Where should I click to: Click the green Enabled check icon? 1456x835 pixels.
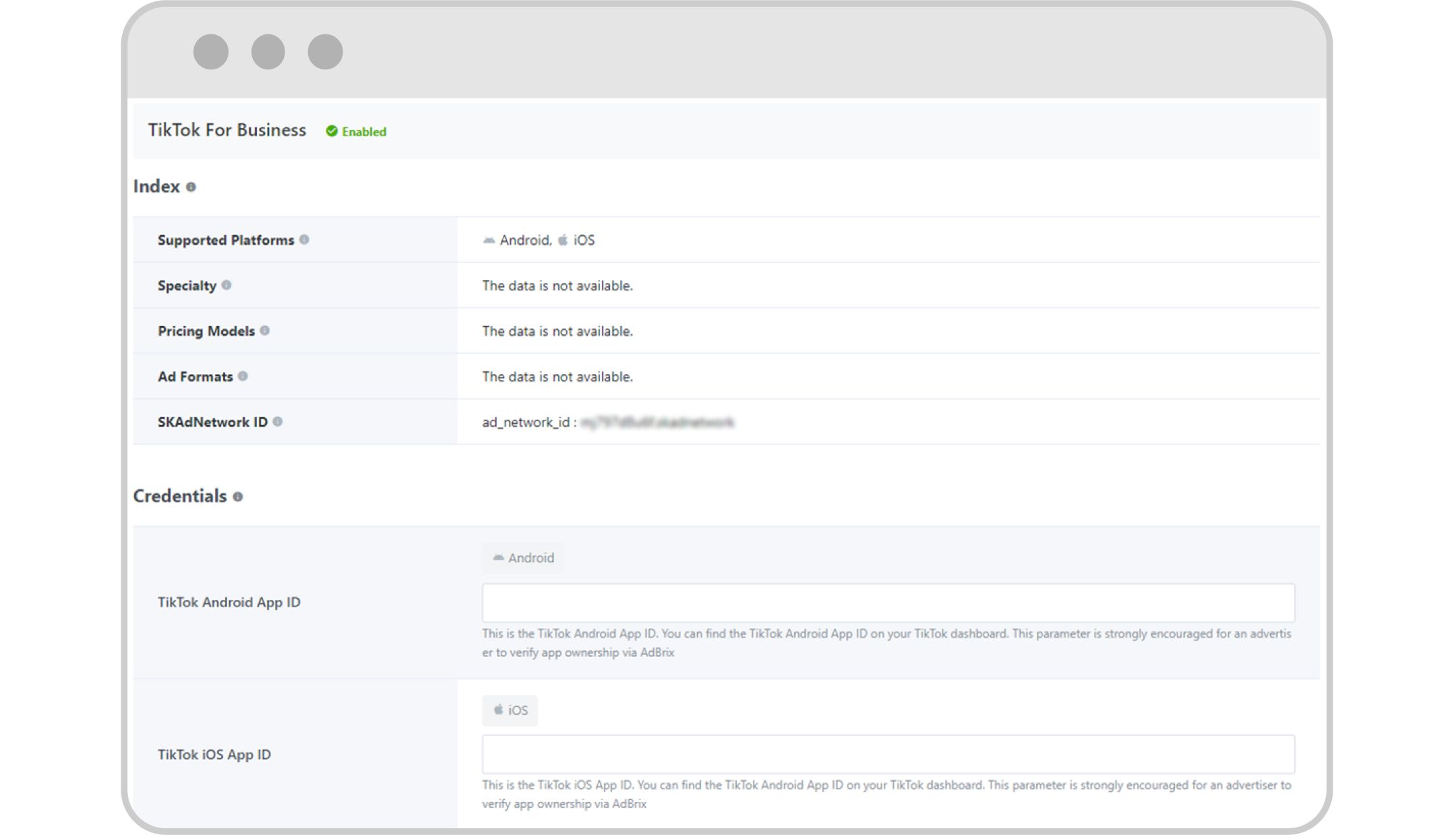332,131
